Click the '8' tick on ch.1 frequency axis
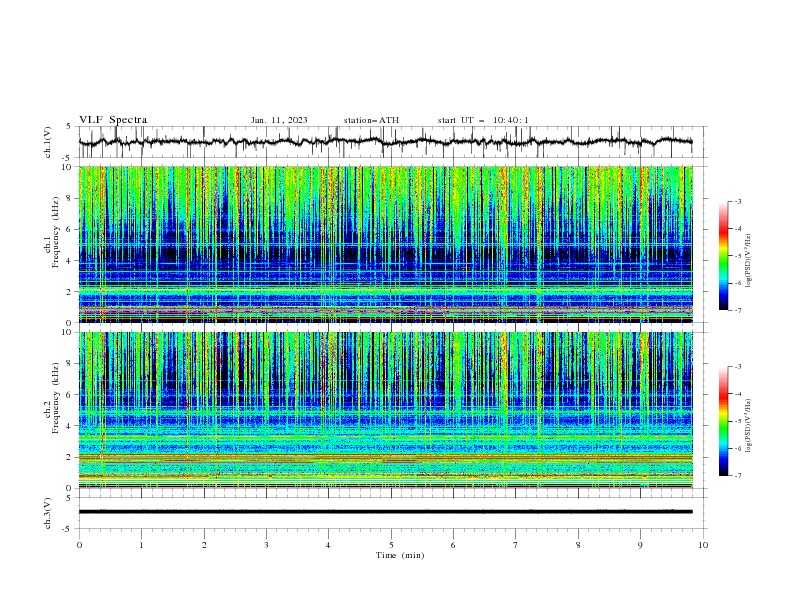 70,198
